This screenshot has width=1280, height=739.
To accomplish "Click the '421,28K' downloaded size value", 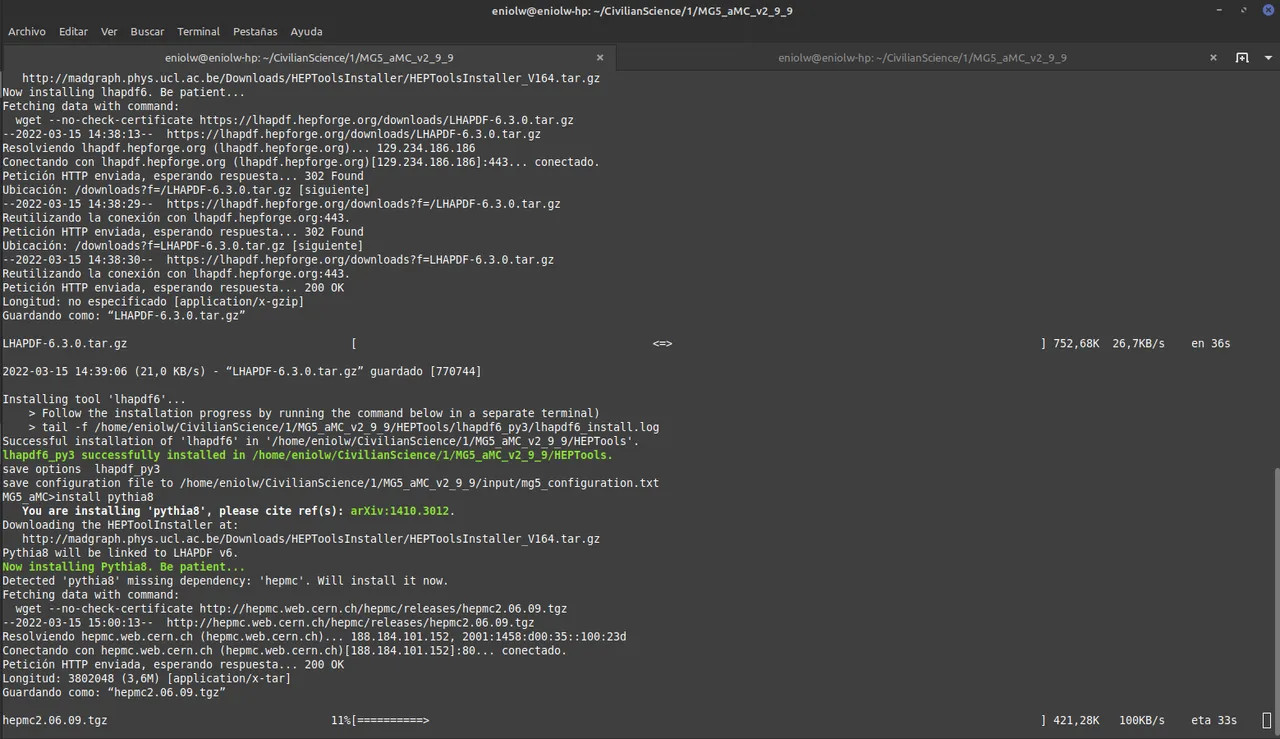I will [x=1076, y=721].
